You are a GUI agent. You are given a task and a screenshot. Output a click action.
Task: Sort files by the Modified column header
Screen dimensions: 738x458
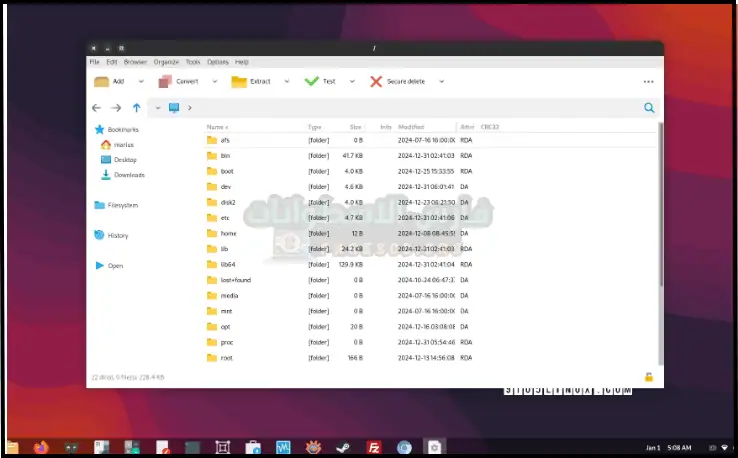(x=411, y=127)
